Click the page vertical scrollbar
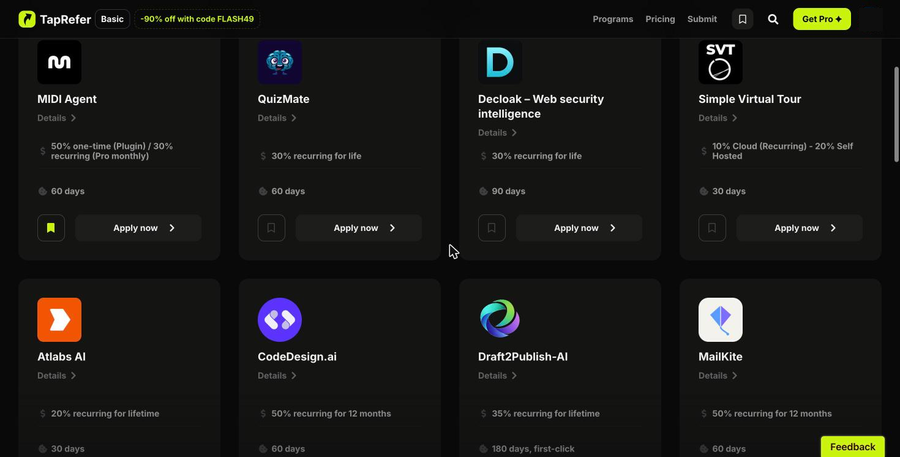Screen dimensions: 900x457 897,114
